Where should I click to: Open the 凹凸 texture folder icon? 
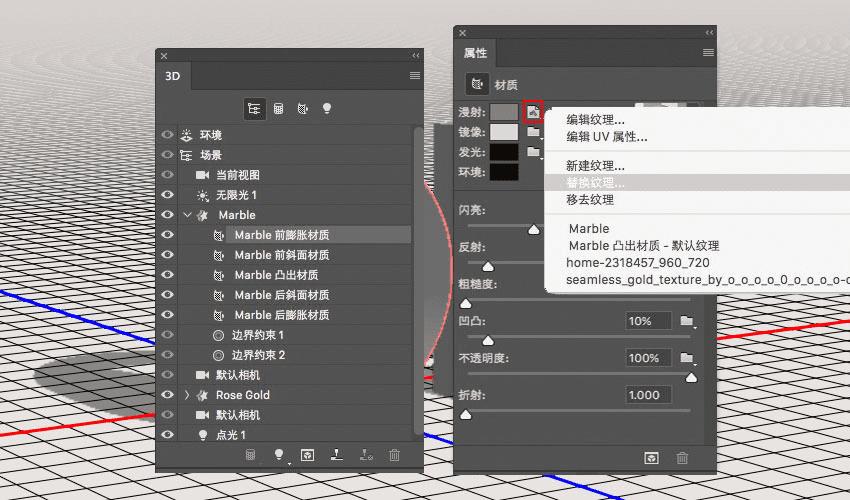tap(687, 320)
